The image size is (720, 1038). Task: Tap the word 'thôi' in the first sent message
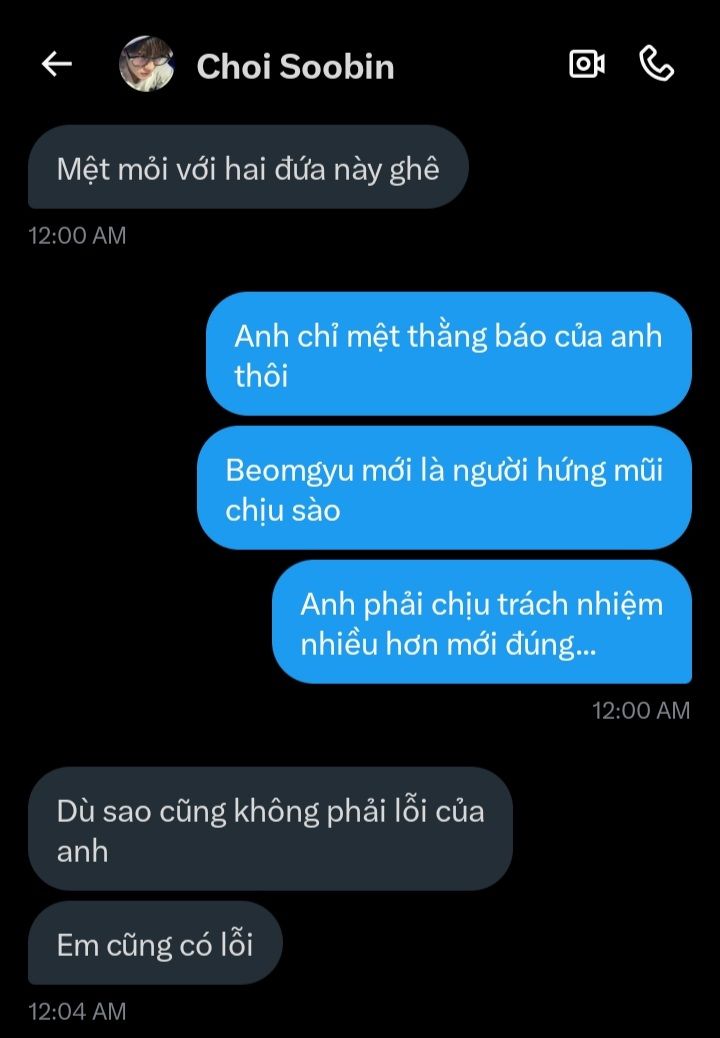coord(261,376)
